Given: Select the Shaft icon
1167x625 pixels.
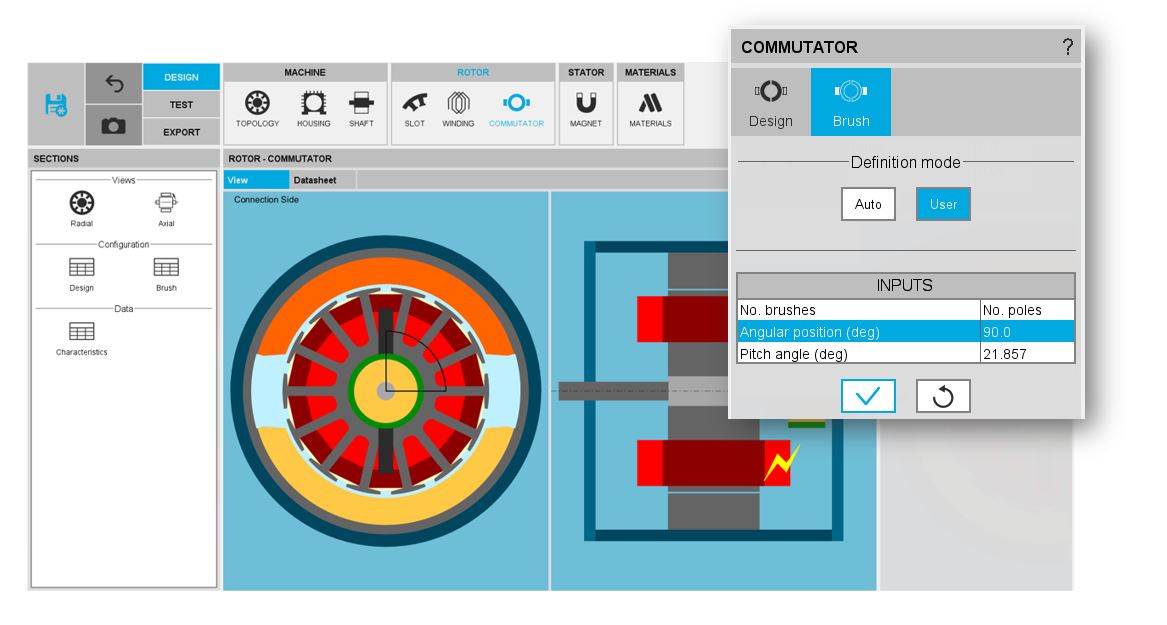Looking at the screenshot, I should 361,108.
